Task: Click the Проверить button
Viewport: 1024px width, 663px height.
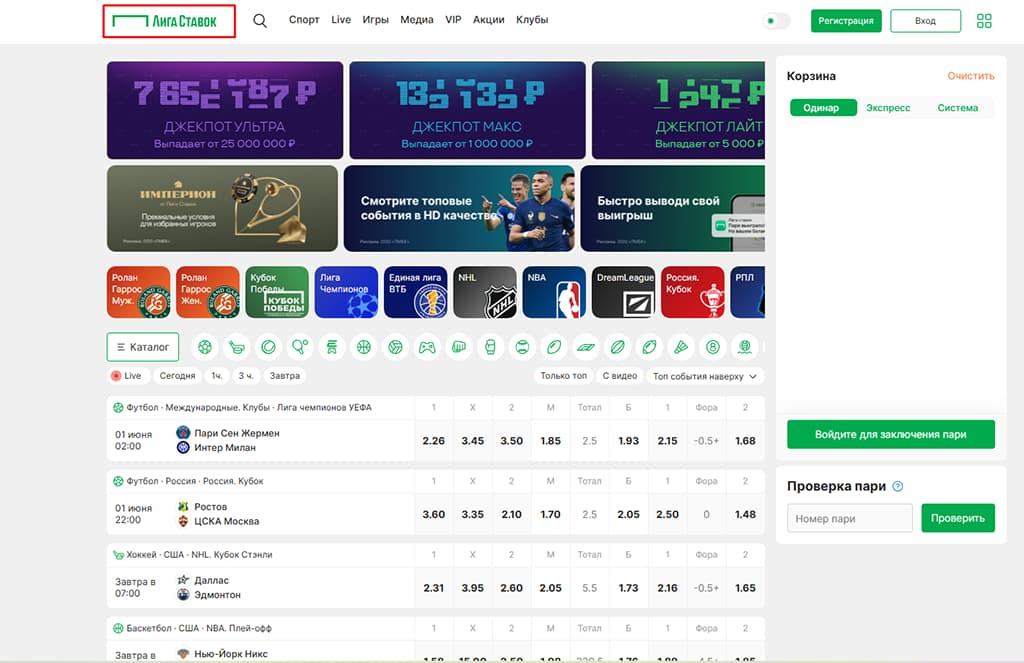Action: tap(958, 518)
